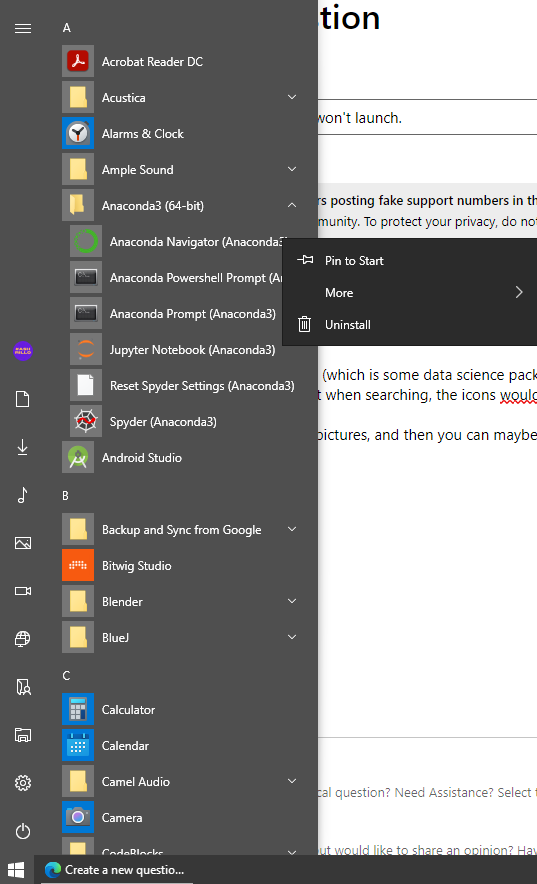
Task: Expand the Acustica folder
Action: 292,98
